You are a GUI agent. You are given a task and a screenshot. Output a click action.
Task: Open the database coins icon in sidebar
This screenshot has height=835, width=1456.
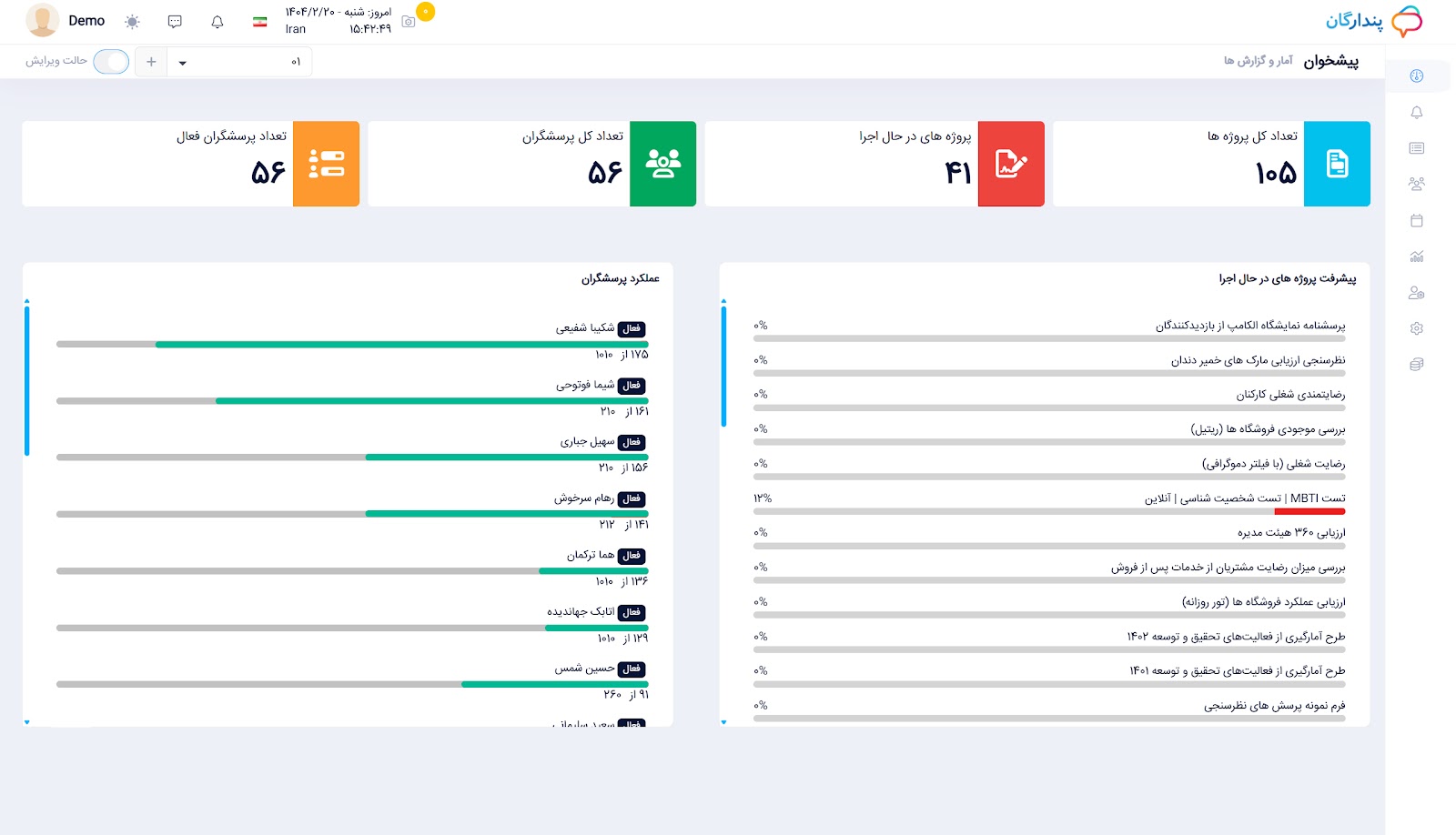tap(1416, 365)
